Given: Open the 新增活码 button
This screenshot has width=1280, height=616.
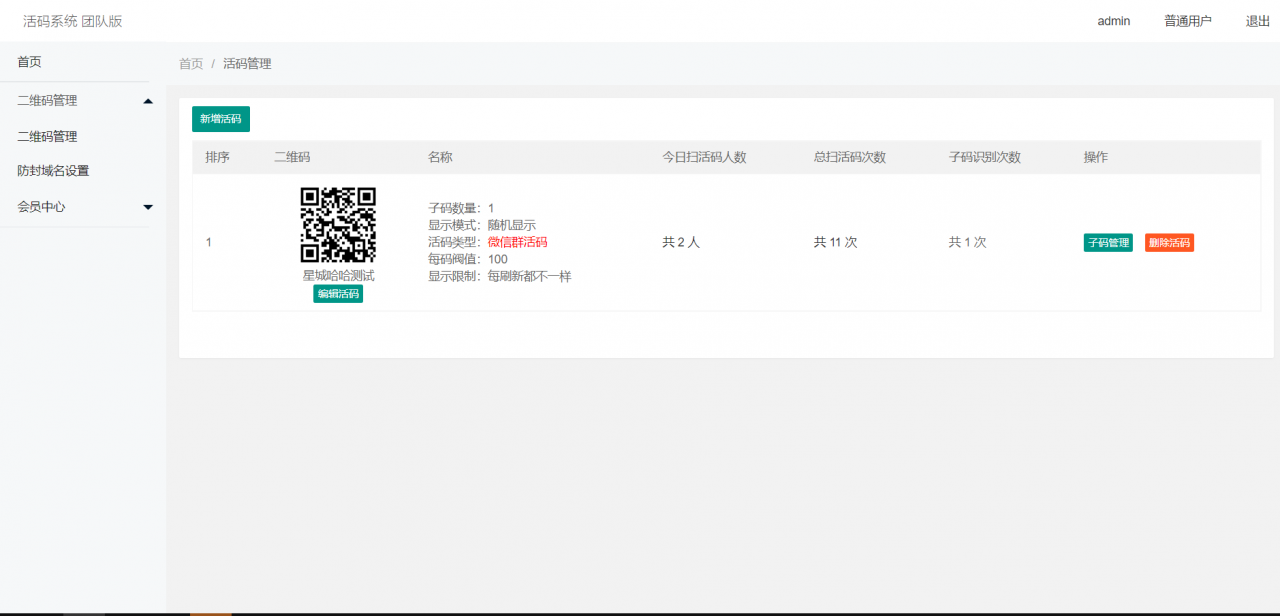Looking at the screenshot, I should pos(220,118).
